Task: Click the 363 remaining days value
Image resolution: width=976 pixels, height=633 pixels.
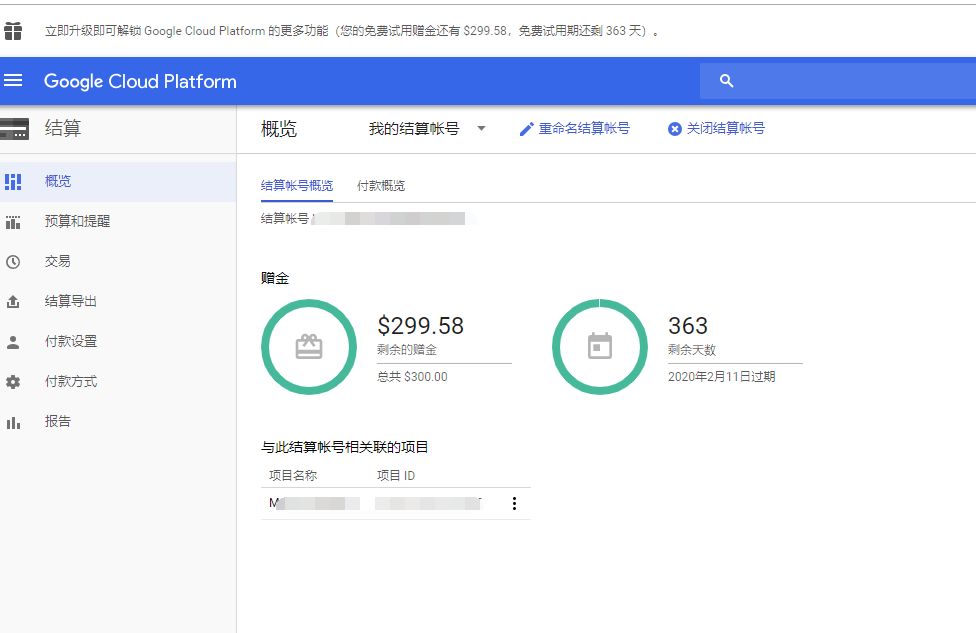Action: click(x=688, y=326)
